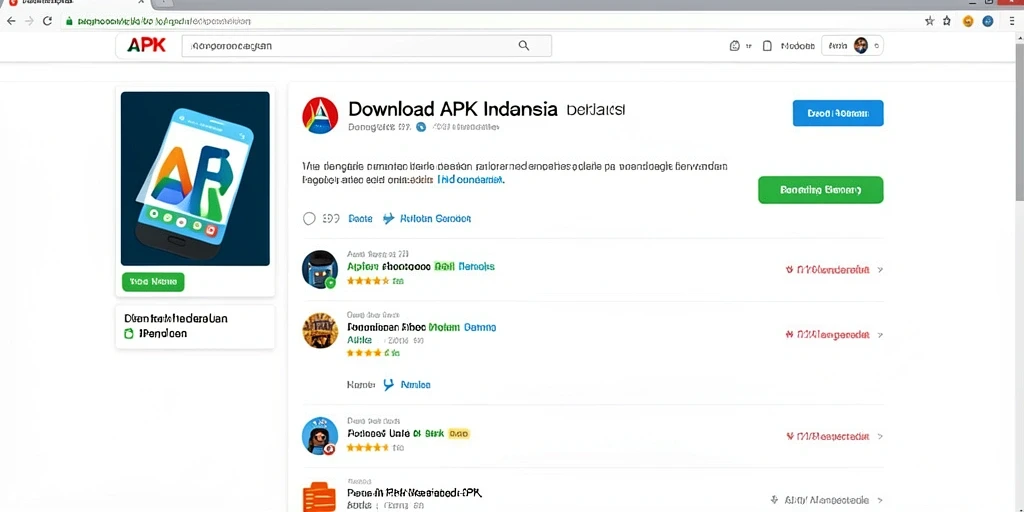The width and height of the screenshot is (1024, 512).
Task: Close the current browser tab
Action: click(x=141, y=3)
